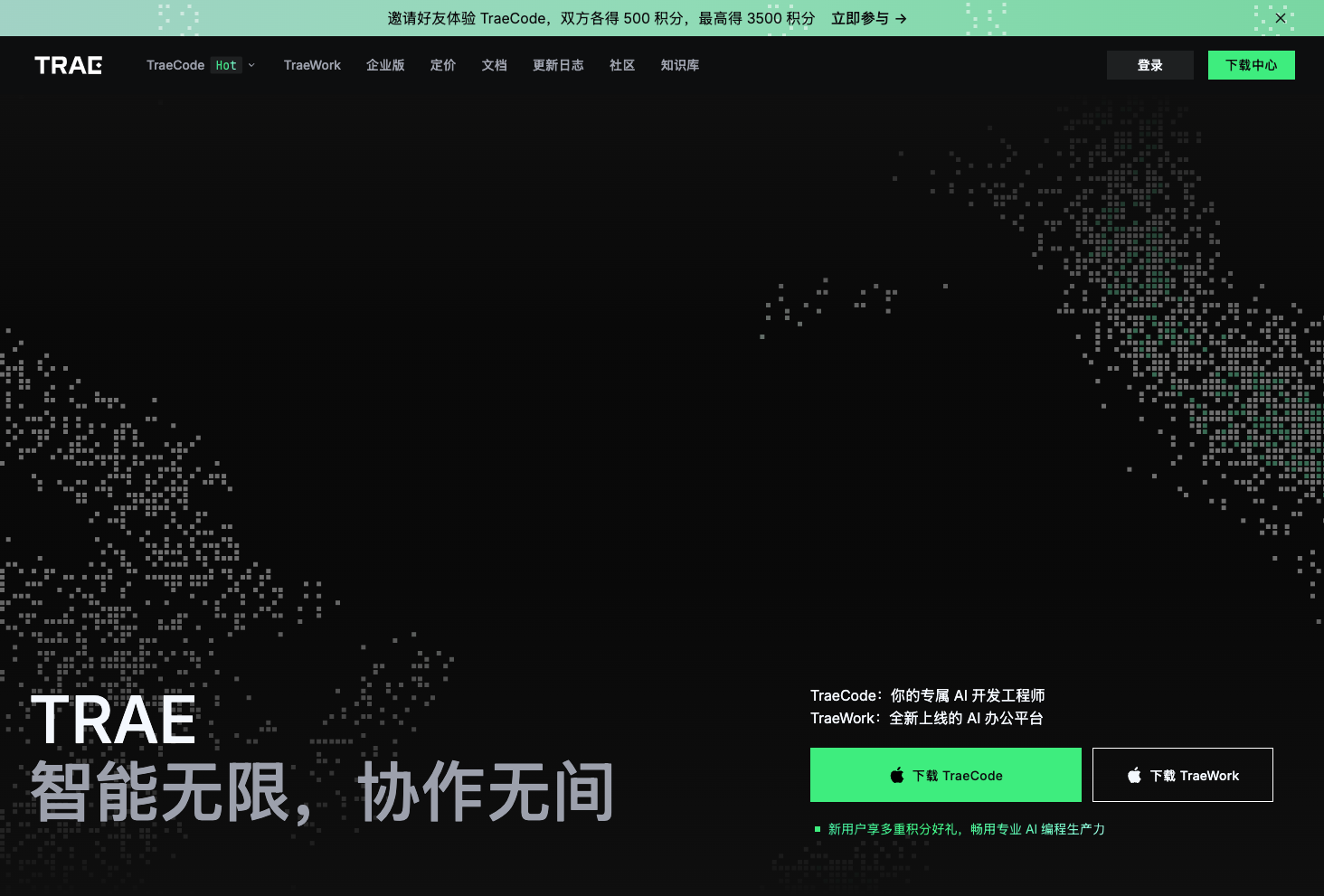Click the TRAE logo in the header
The image size is (1324, 896).
tap(69, 65)
